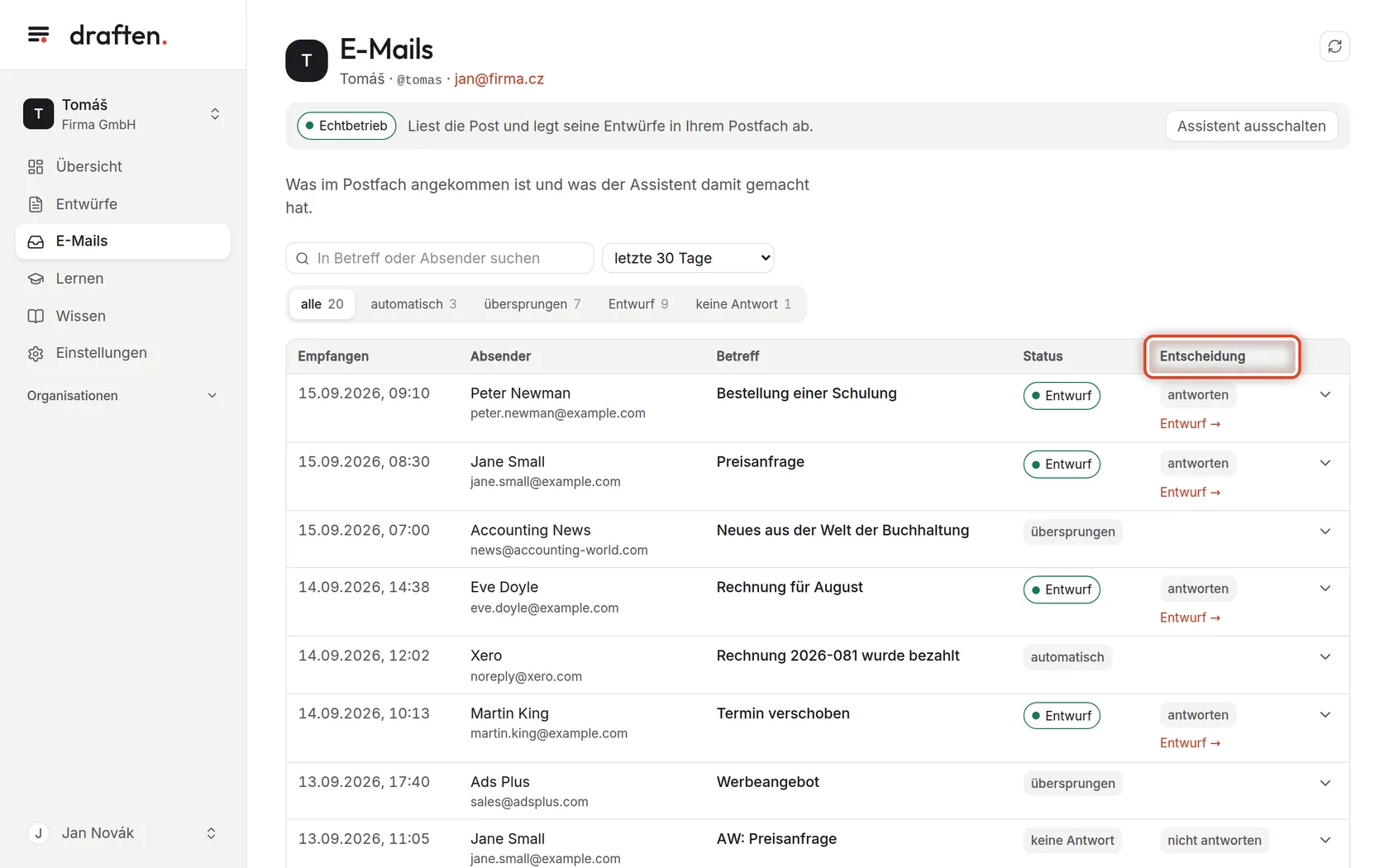The height and width of the screenshot is (868, 1389).
Task: Select the keine Antwort filter tab
Action: point(743,304)
